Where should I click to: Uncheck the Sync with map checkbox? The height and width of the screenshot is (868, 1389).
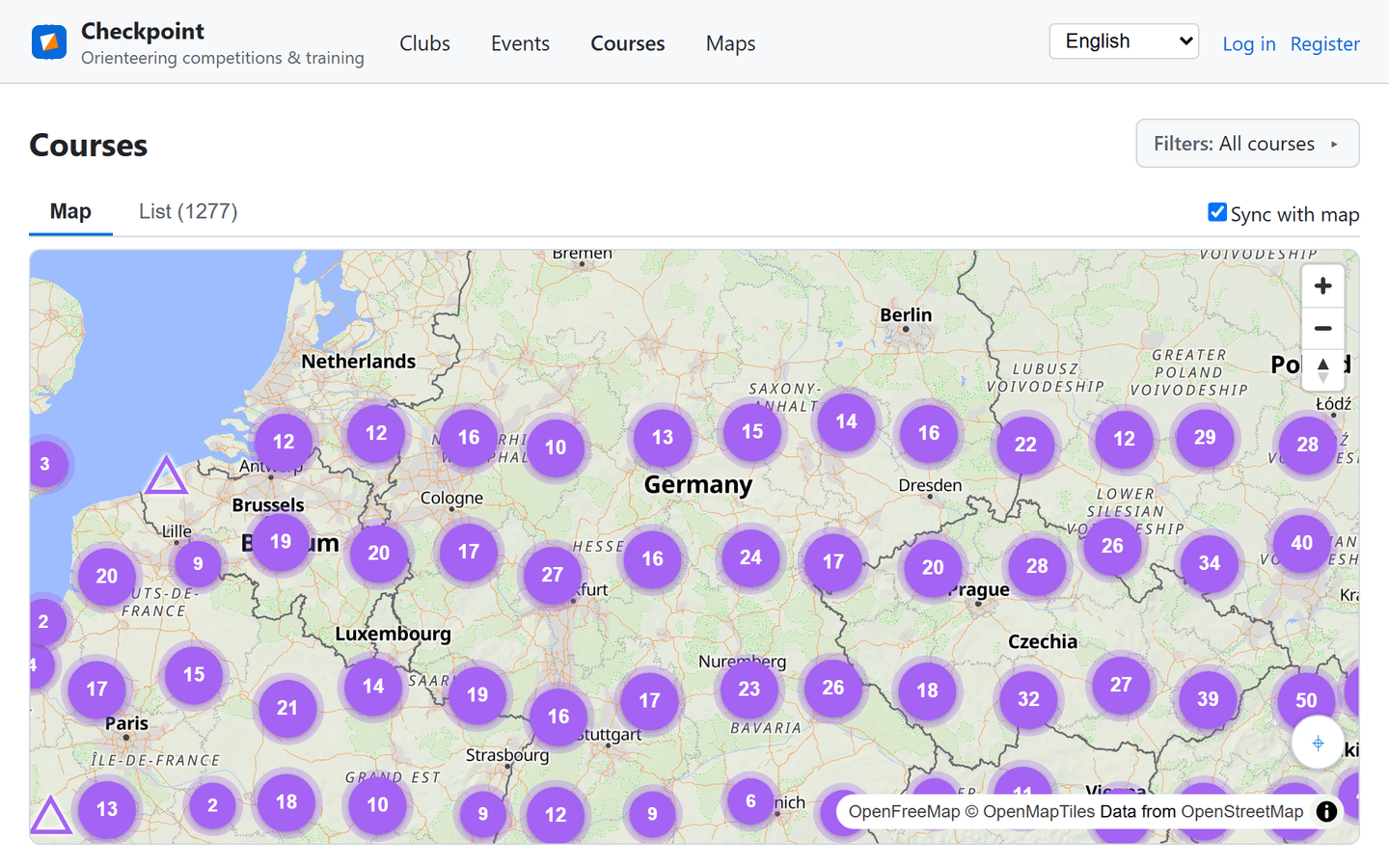click(x=1217, y=212)
